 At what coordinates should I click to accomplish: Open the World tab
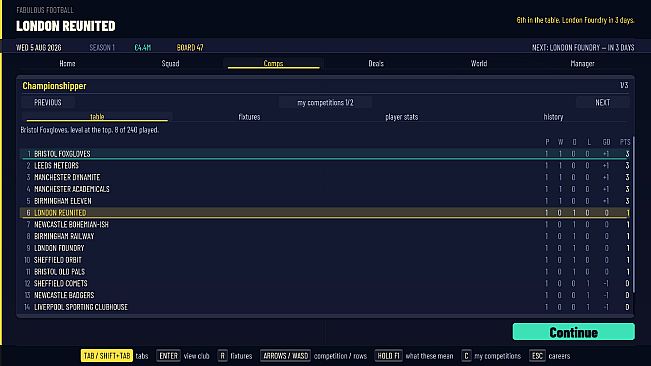pos(479,63)
